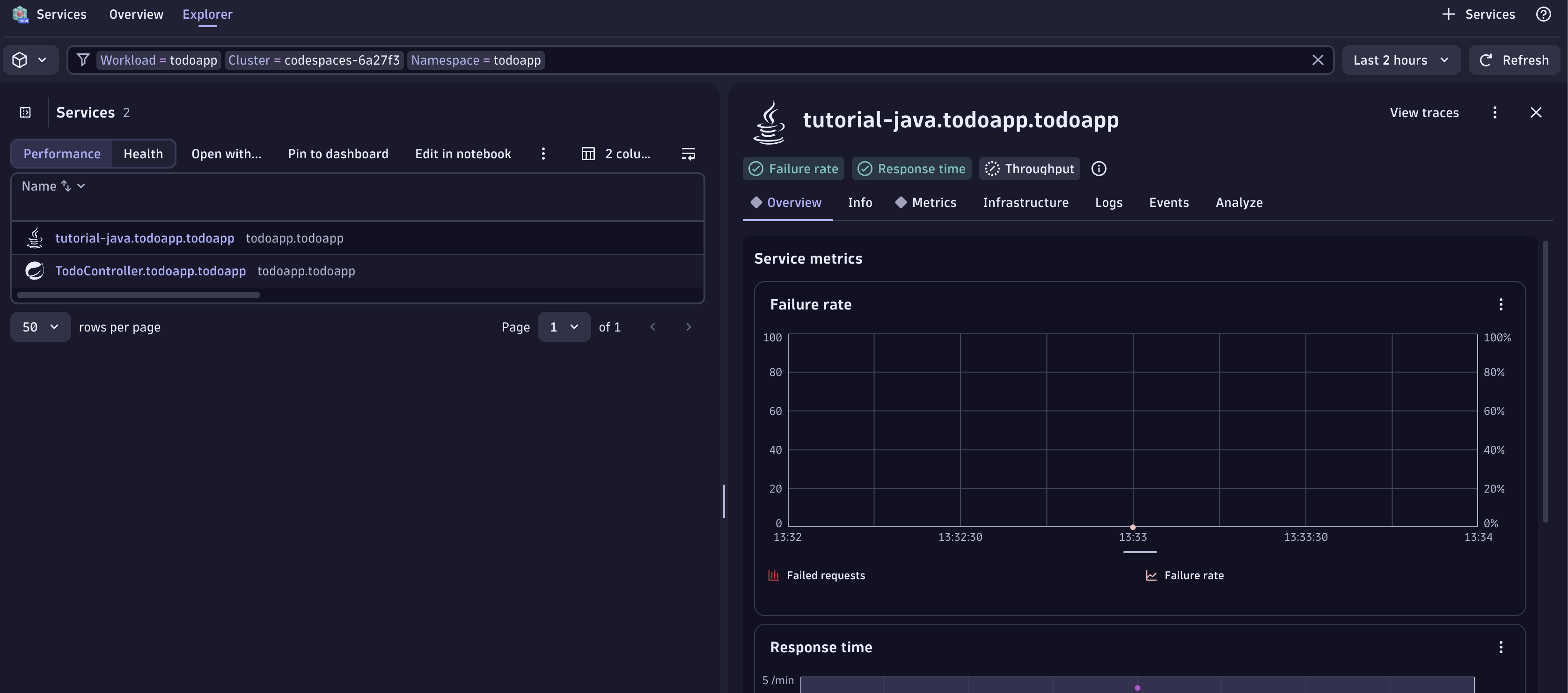Switch to the Logs tab
Viewport: 1568px width, 693px height.
pos(1108,202)
